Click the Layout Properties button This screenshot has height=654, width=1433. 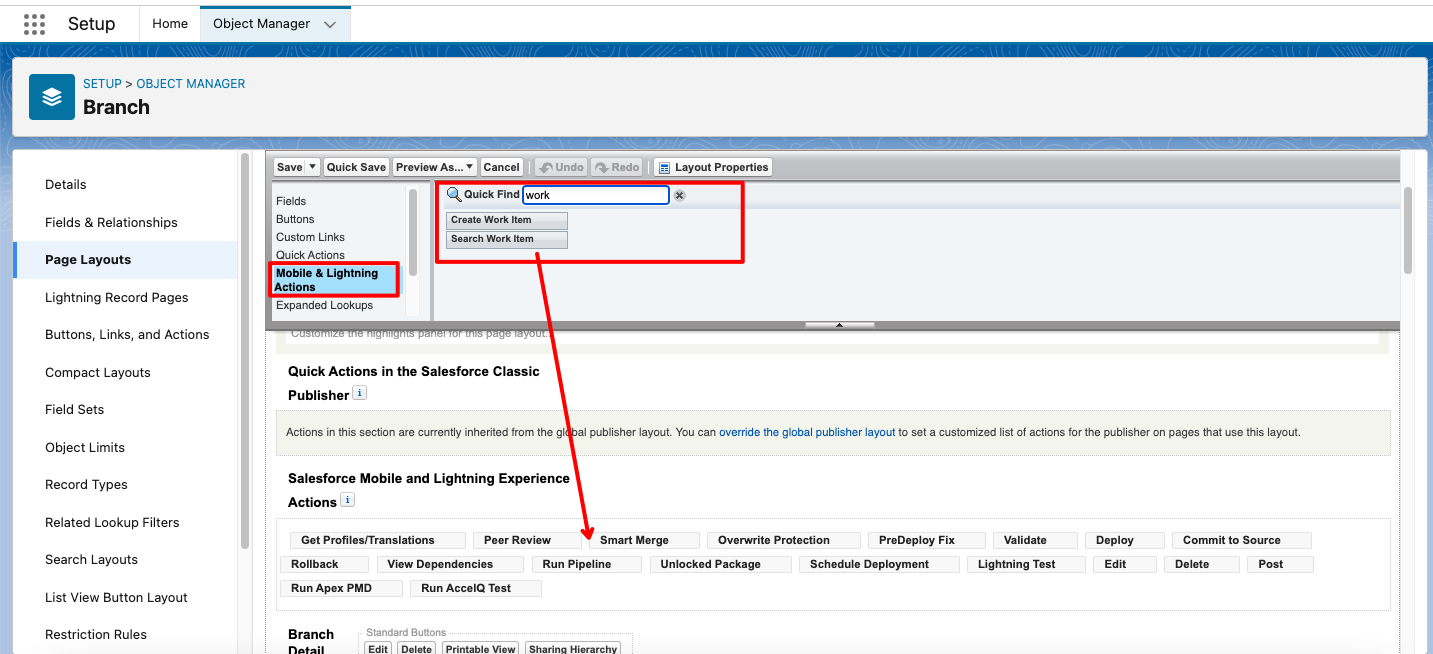(712, 167)
